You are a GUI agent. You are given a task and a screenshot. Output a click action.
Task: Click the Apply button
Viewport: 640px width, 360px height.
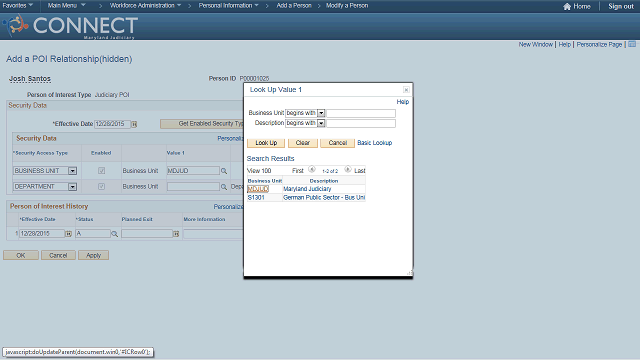pos(93,256)
